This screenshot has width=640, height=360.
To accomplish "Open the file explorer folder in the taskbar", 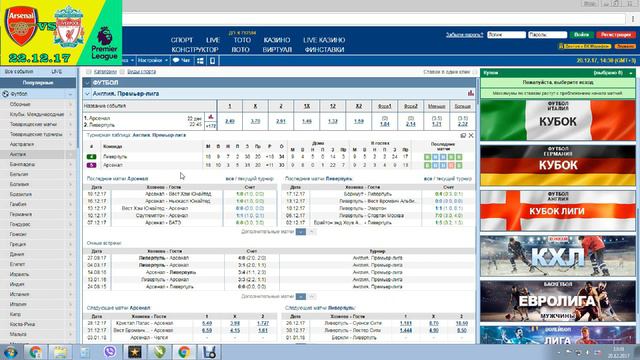I will pos(60,351).
